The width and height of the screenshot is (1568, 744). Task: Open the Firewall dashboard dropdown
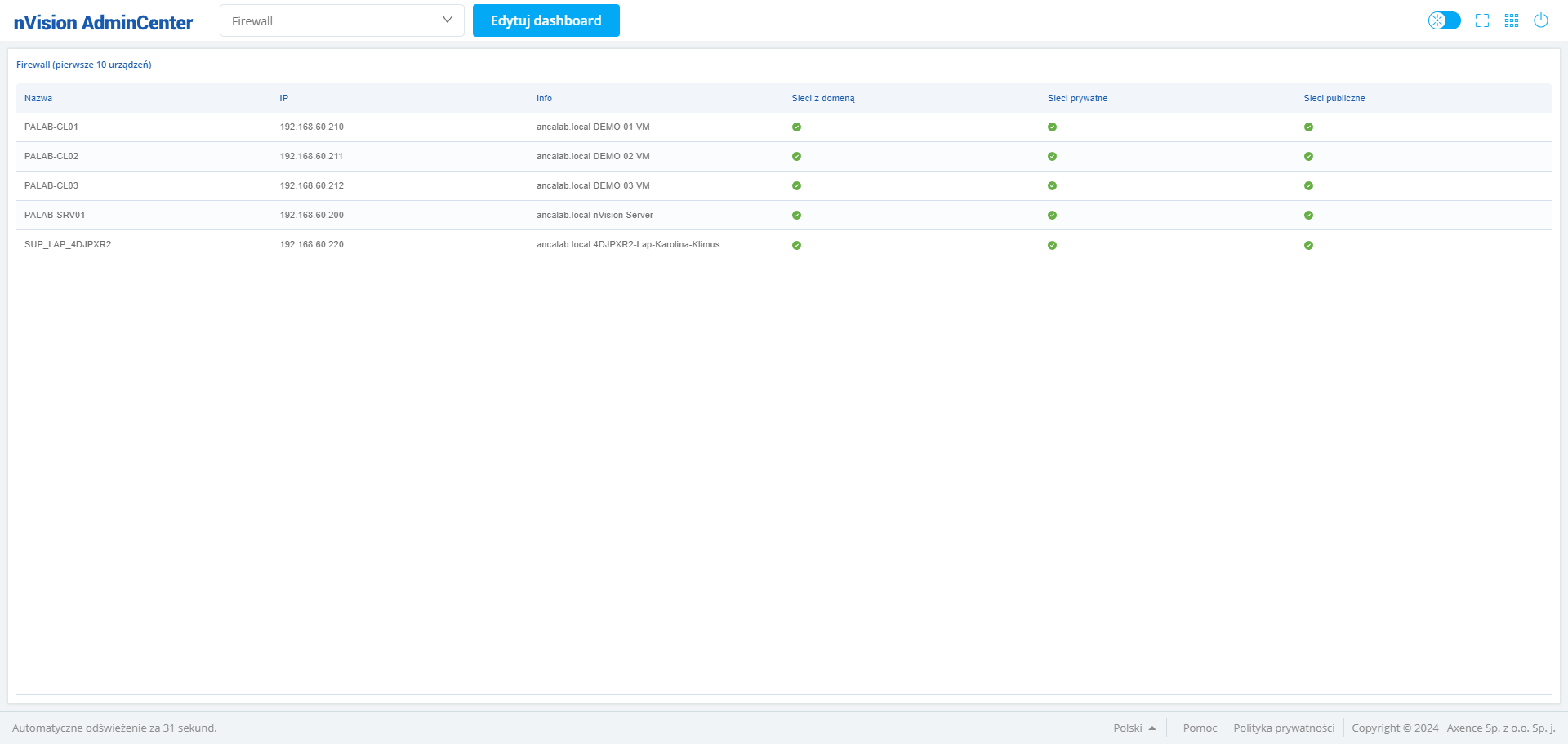(341, 20)
